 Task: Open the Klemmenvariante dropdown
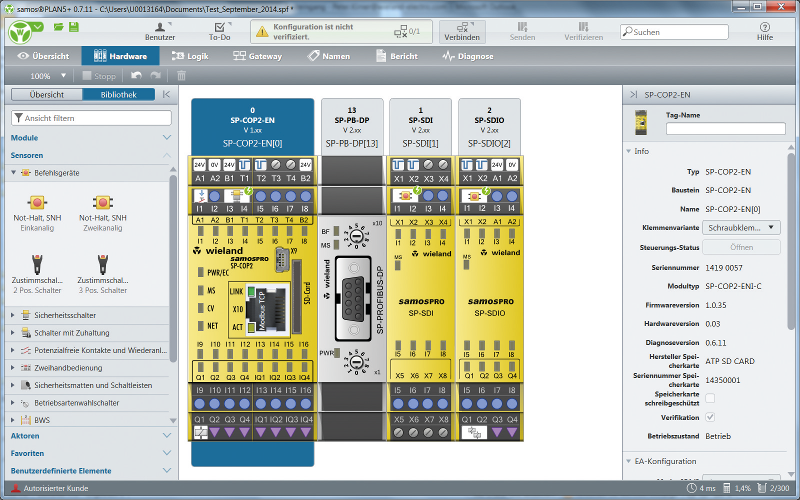click(x=741, y=228)
